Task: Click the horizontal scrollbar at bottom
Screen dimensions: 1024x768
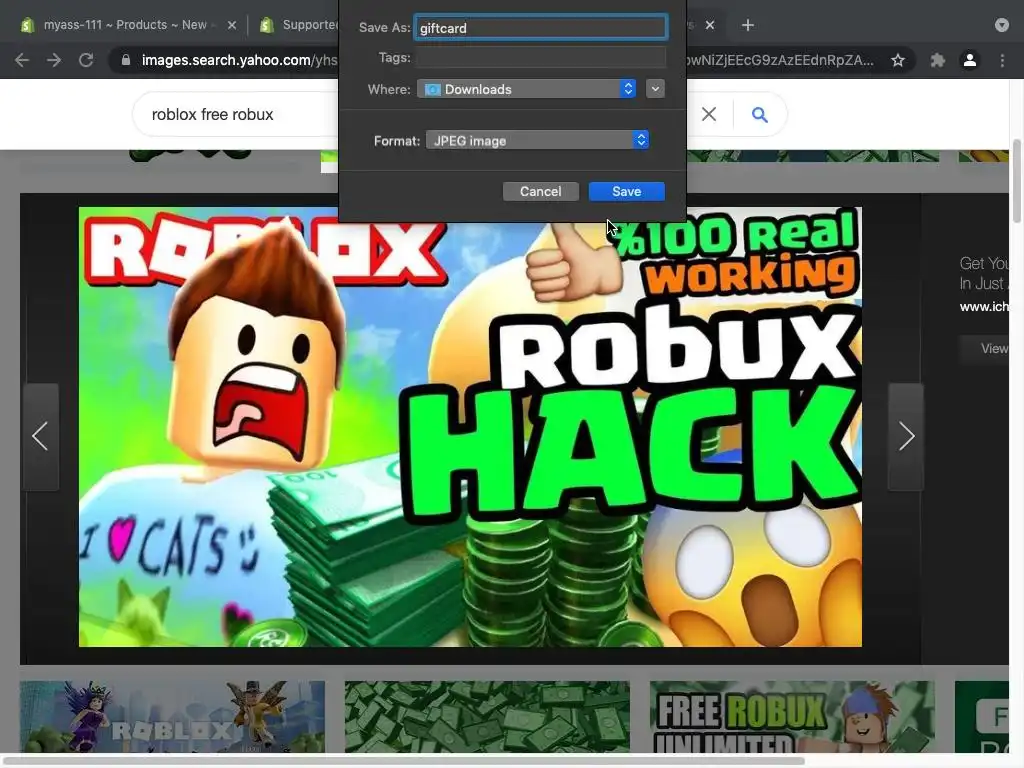Action: coord(402,760)
